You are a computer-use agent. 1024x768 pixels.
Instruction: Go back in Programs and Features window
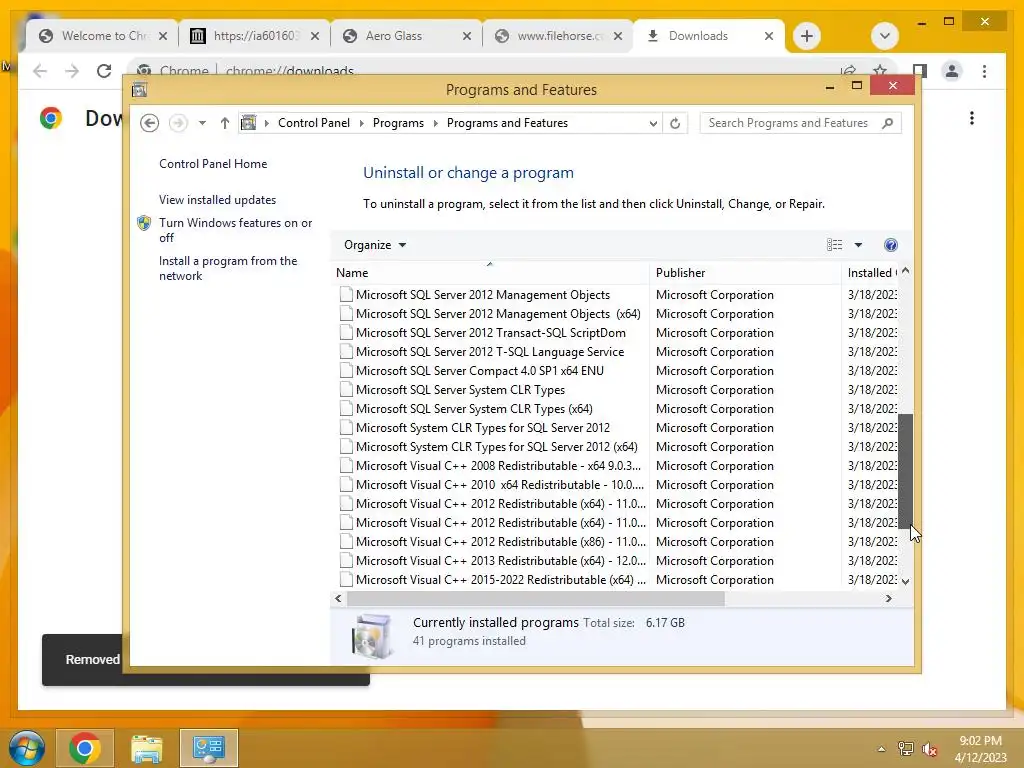tap(150, 123)
